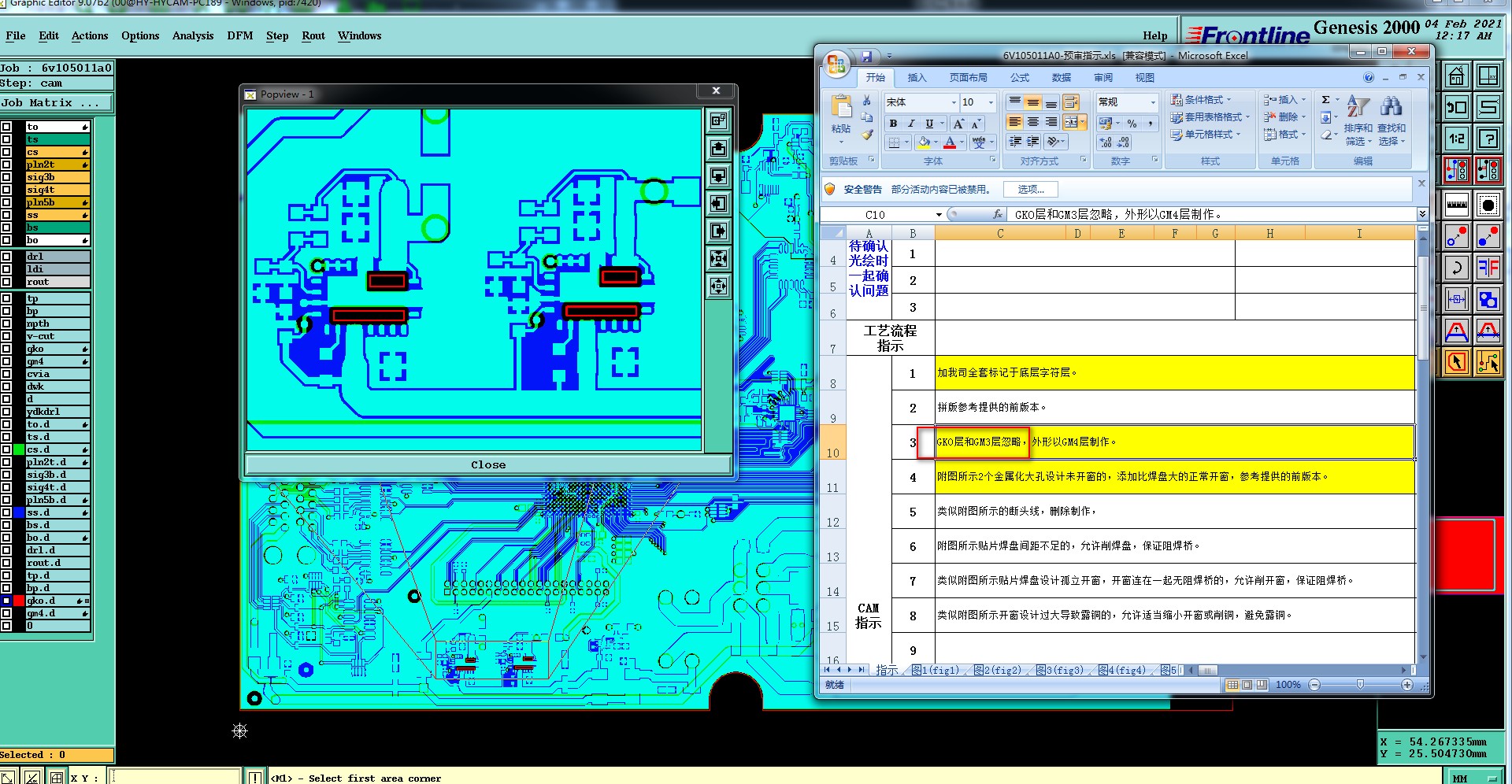The width and height of the screenshot is (1512, 784).
Task: Toggle the 'sig3b' layer checkbox
Action: 6,177
